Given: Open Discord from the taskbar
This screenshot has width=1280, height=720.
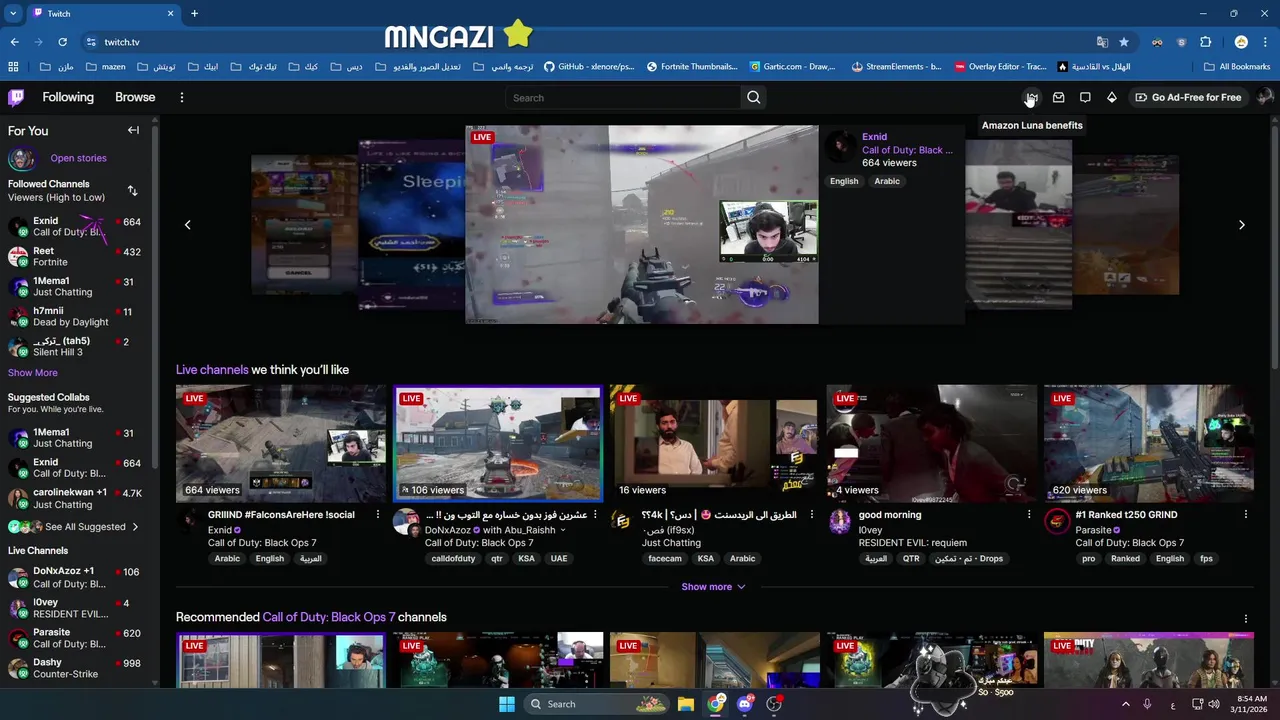Looking at the screenshot, I should pos(744,704).
